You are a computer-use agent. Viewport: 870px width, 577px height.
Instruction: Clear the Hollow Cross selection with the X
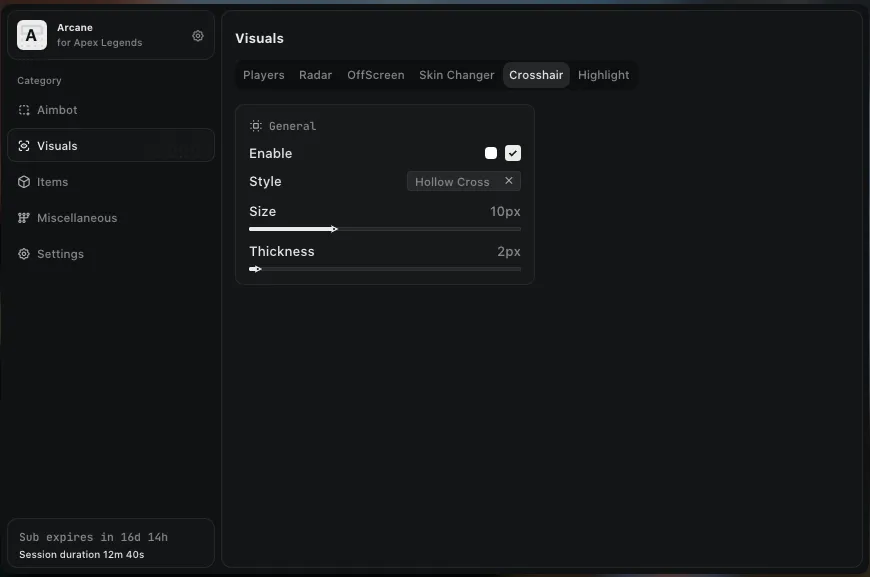coord(509,181)
